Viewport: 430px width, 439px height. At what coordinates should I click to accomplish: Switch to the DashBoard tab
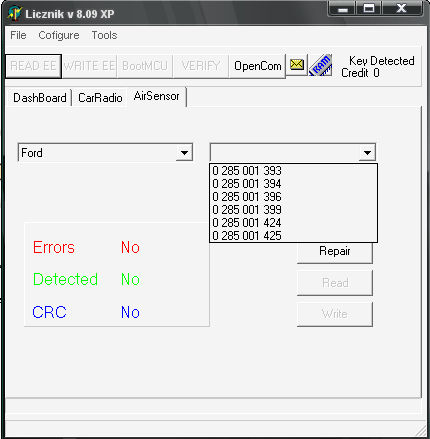click(40, 98)
